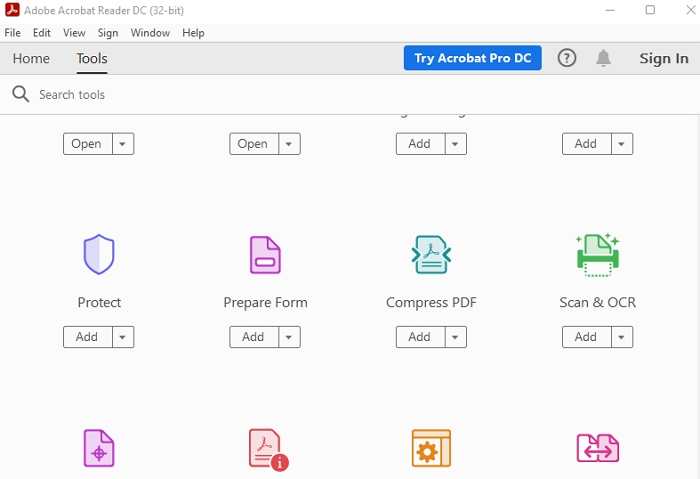Screen dimensions: 700x479
Task: Maximize the Acrobat Reader window
Action: [650, 10]
